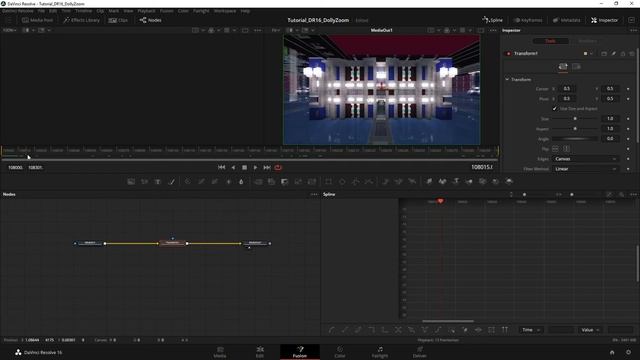
Task: Adjust the Angle dial slider
Action: point(575,139)
